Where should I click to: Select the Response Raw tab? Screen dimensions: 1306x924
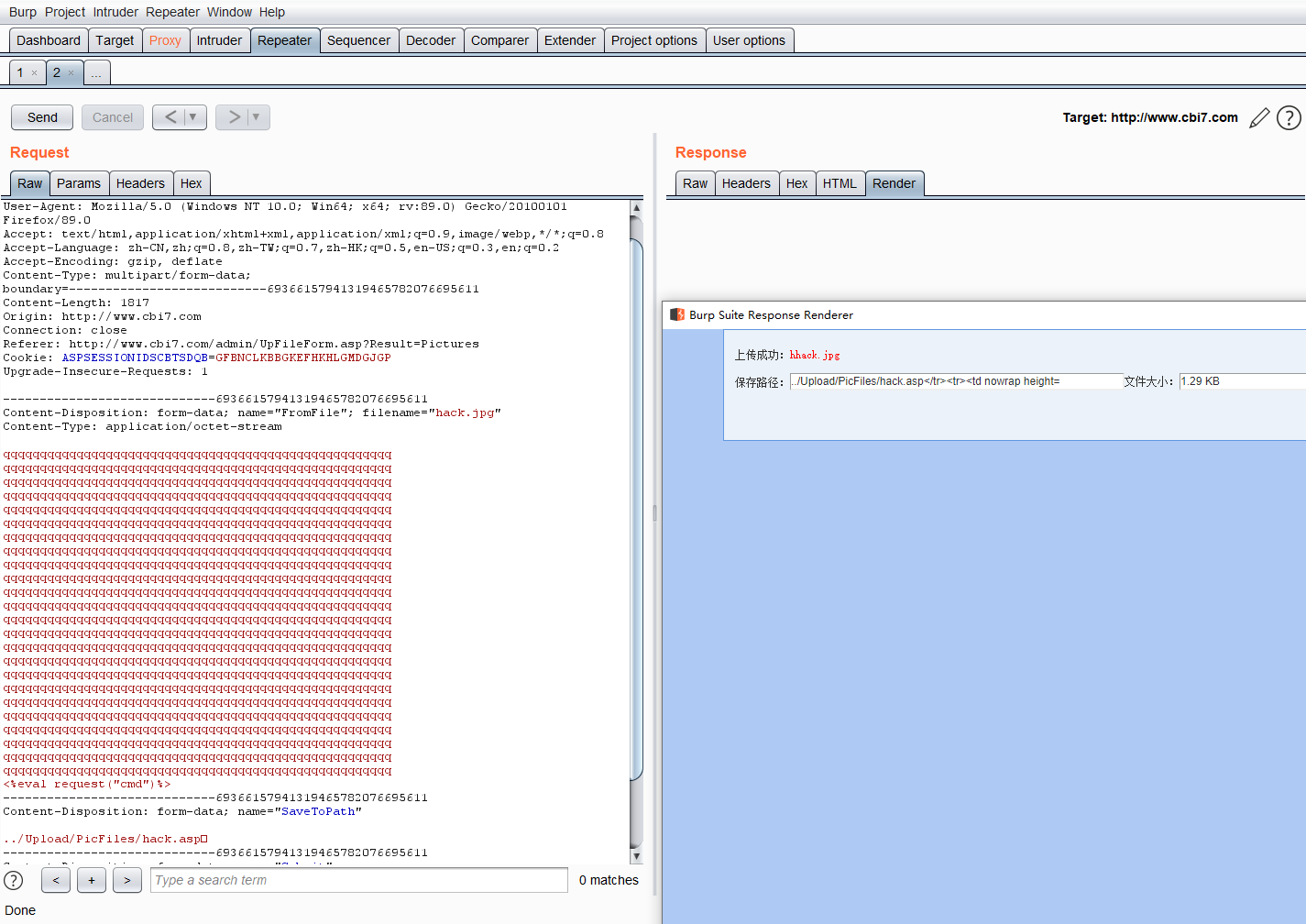696,183
